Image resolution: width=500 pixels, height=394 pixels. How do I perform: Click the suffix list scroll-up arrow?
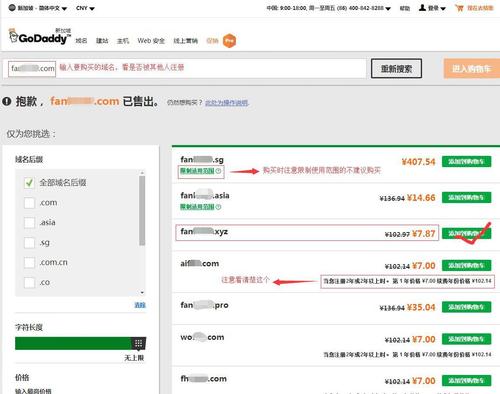point(142,173)
